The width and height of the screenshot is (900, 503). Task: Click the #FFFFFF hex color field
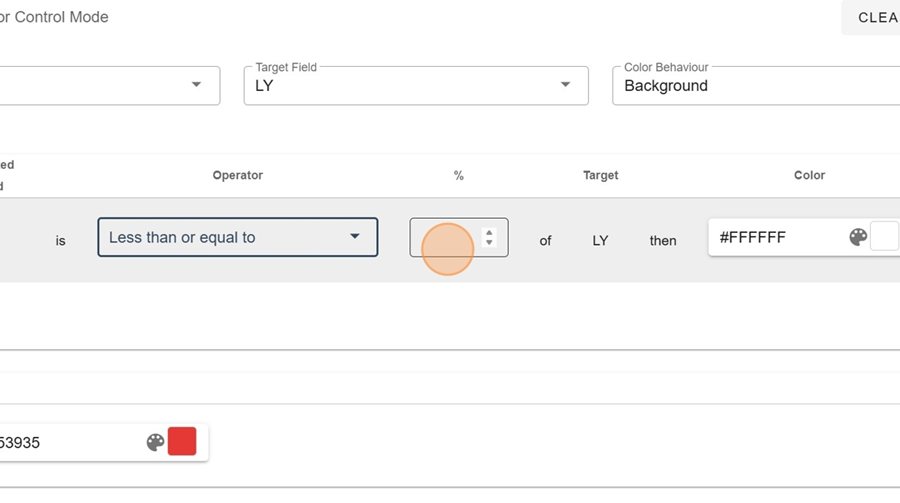point(775,238)
